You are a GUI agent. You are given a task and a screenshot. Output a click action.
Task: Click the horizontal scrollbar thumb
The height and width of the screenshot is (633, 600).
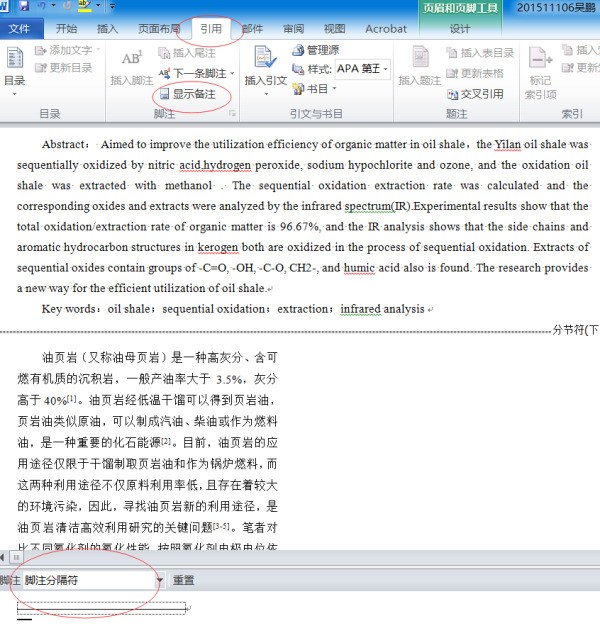[16, 558]
